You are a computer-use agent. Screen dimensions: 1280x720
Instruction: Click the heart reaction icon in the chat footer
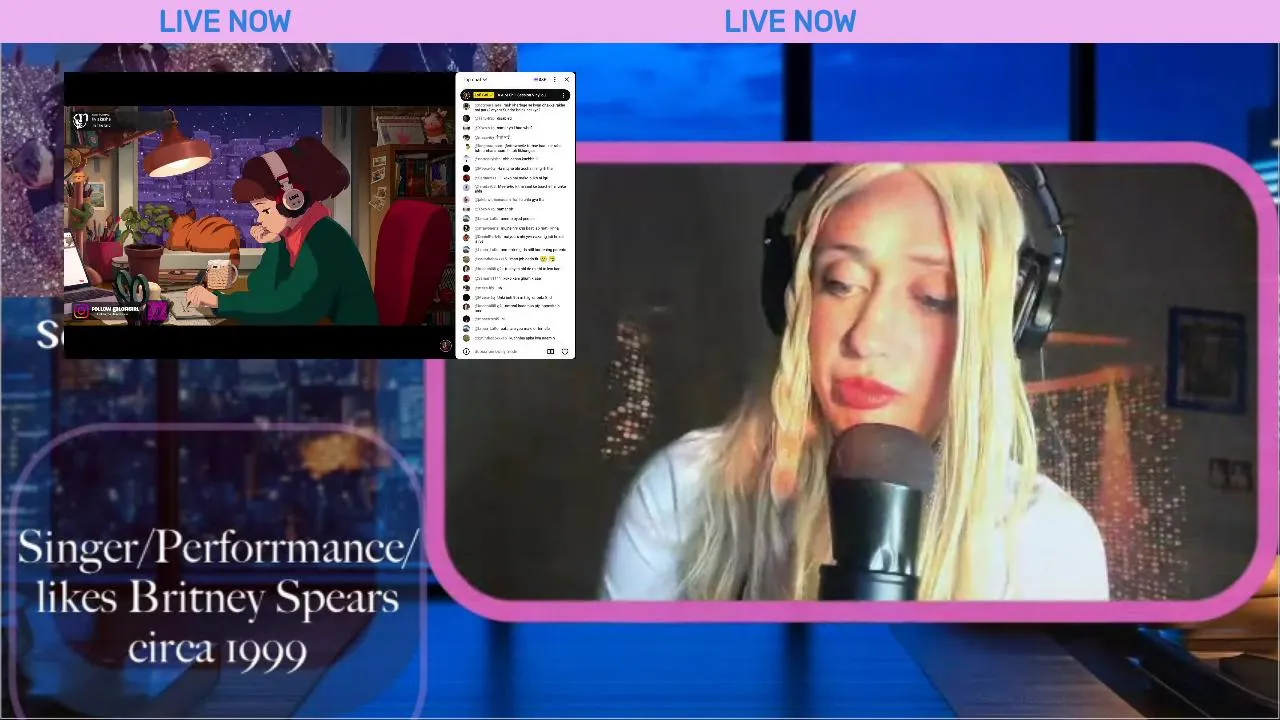coord(565,351)
